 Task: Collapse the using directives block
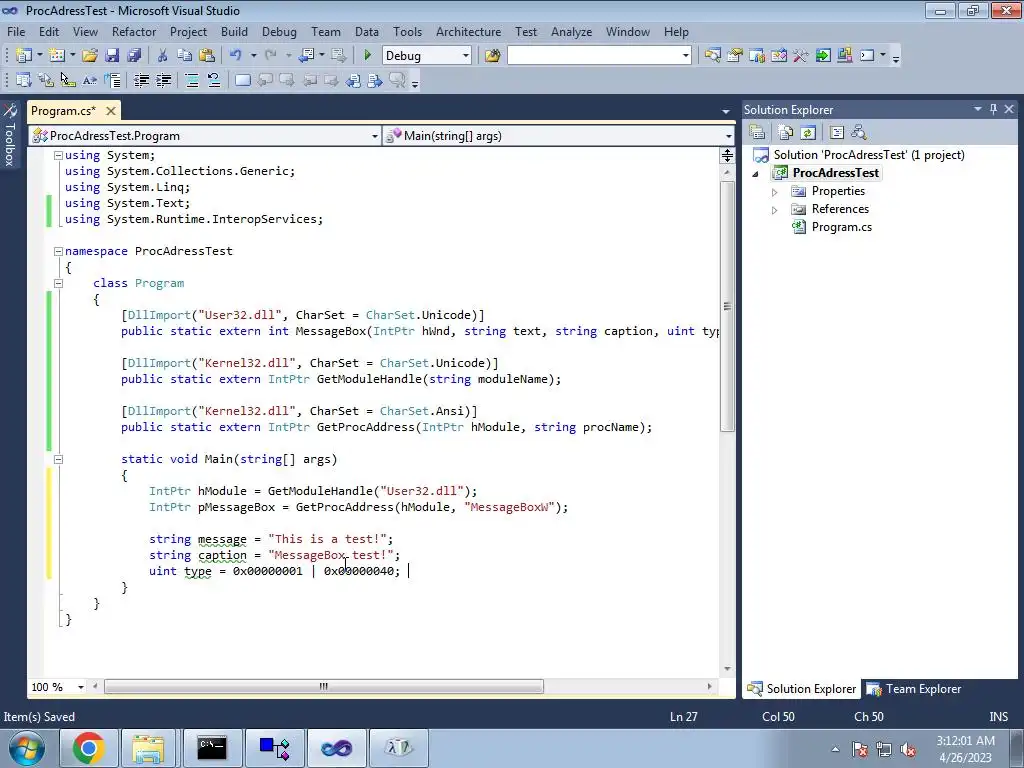(x=58, y=155)
